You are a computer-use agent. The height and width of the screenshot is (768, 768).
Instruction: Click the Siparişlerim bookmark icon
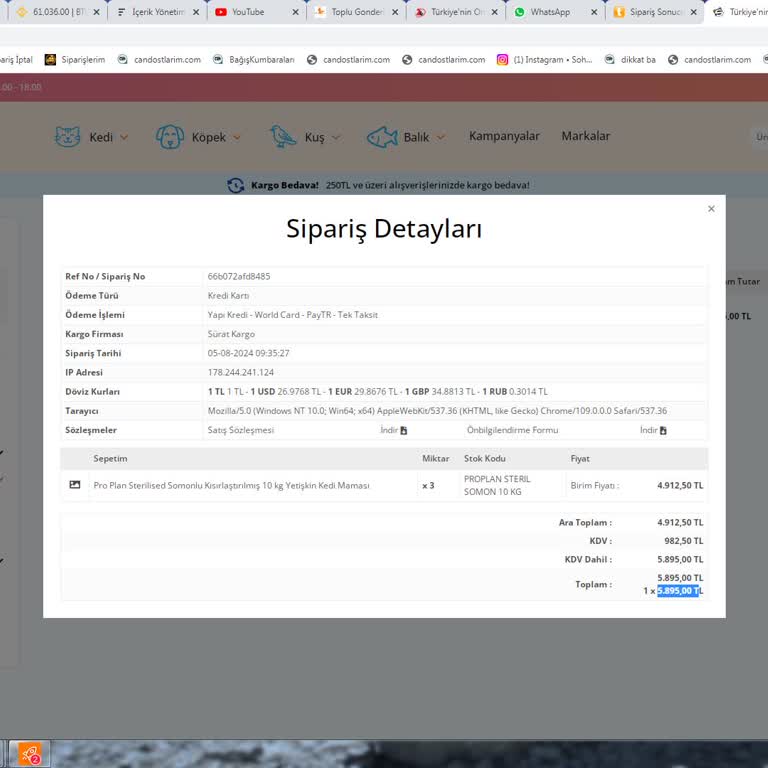click(x=50, y=60)
